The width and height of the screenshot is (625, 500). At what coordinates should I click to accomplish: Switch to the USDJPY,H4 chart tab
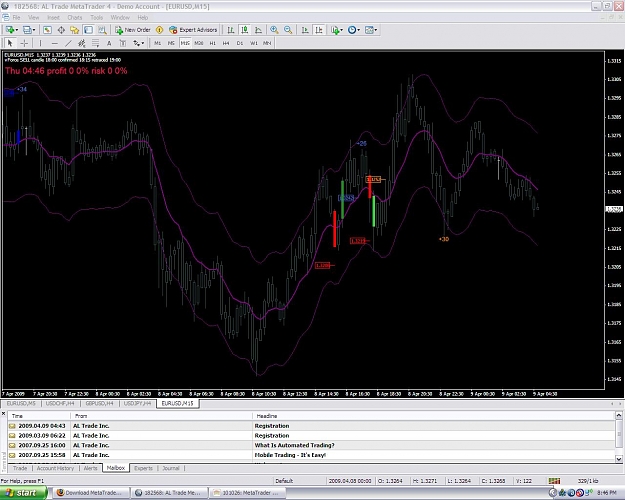point(137,404)
